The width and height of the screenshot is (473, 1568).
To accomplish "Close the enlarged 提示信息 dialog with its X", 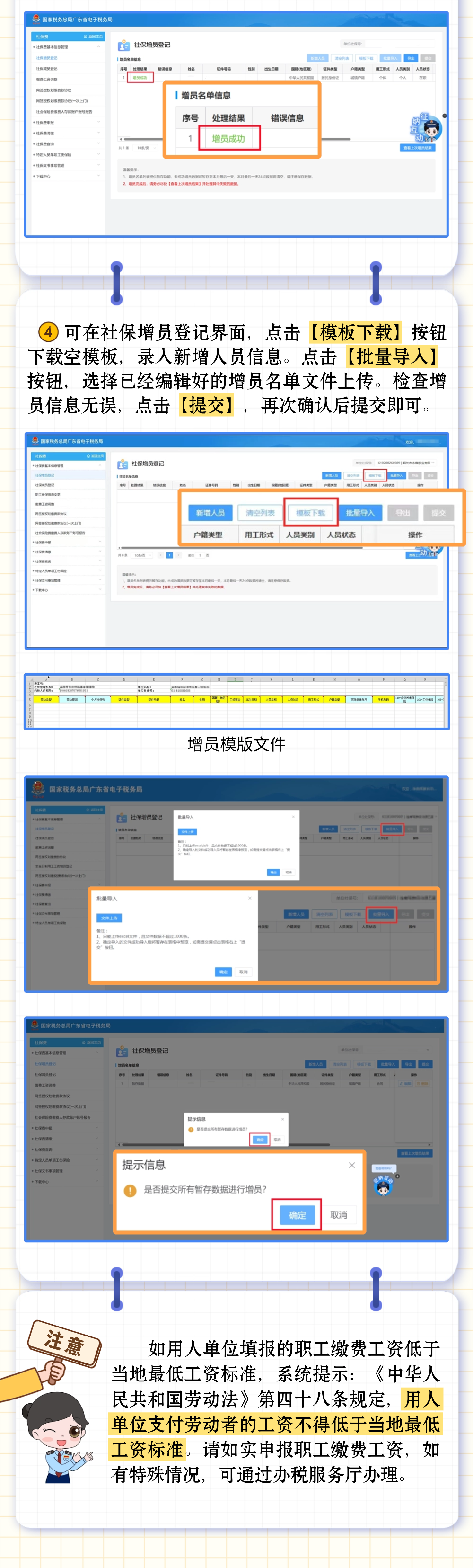I will 351,1165.
